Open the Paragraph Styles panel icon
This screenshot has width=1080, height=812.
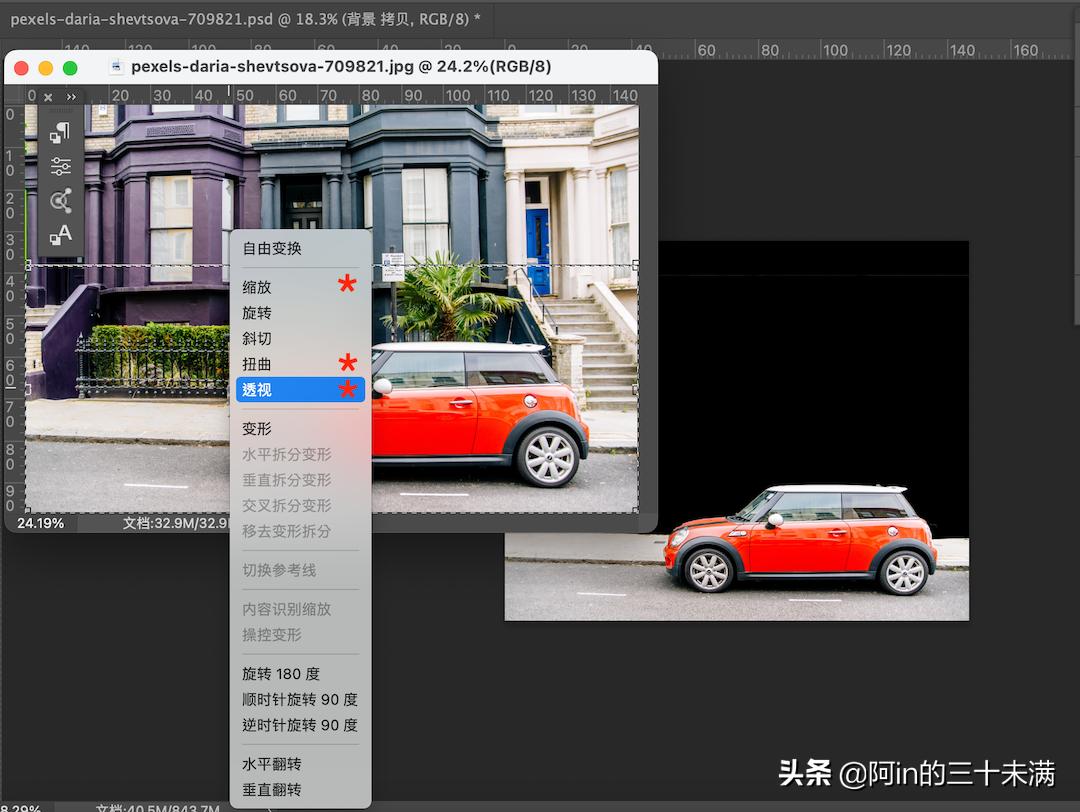(x=61, y=133)
